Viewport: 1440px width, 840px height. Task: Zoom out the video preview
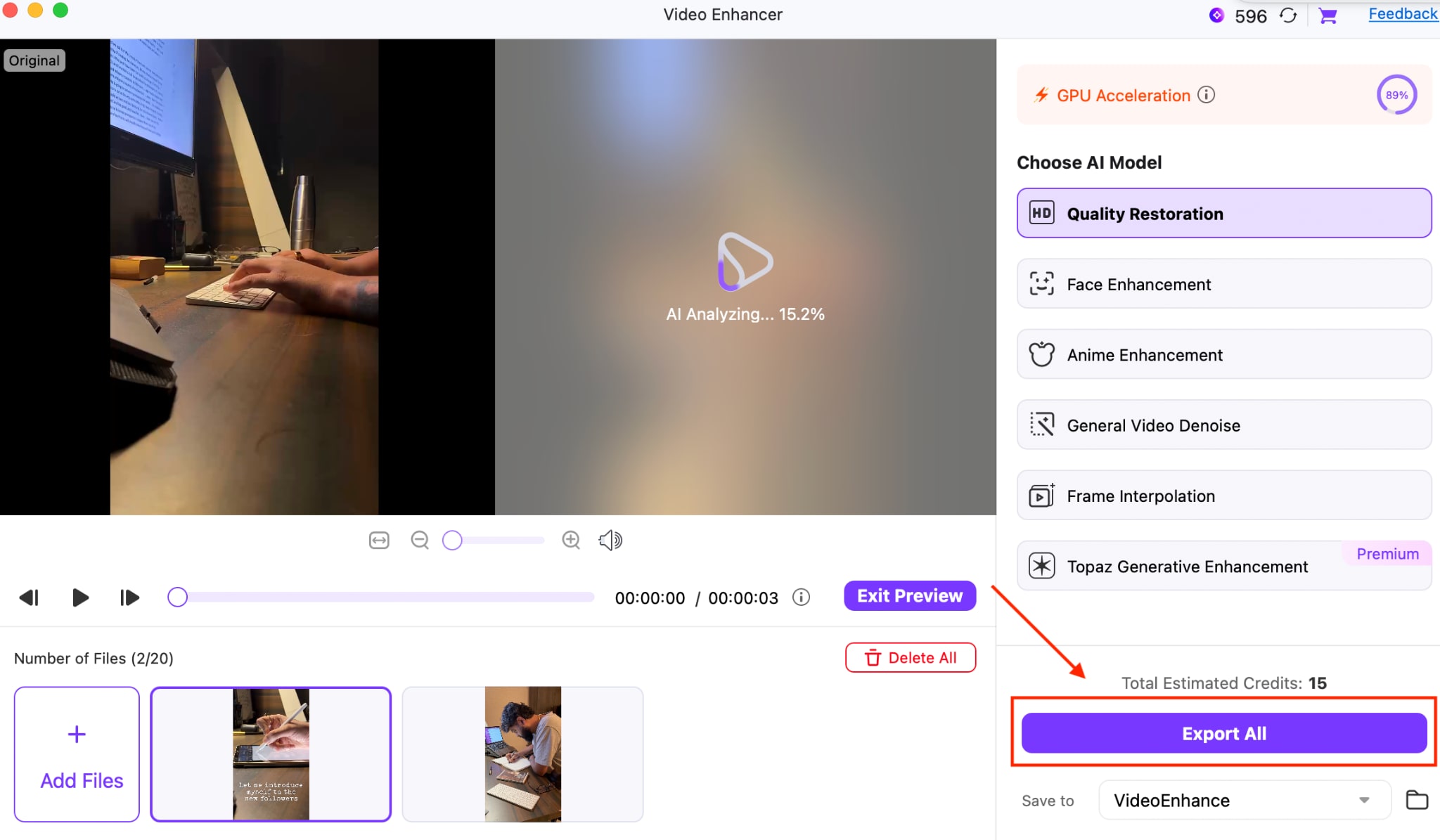(420, 540)
